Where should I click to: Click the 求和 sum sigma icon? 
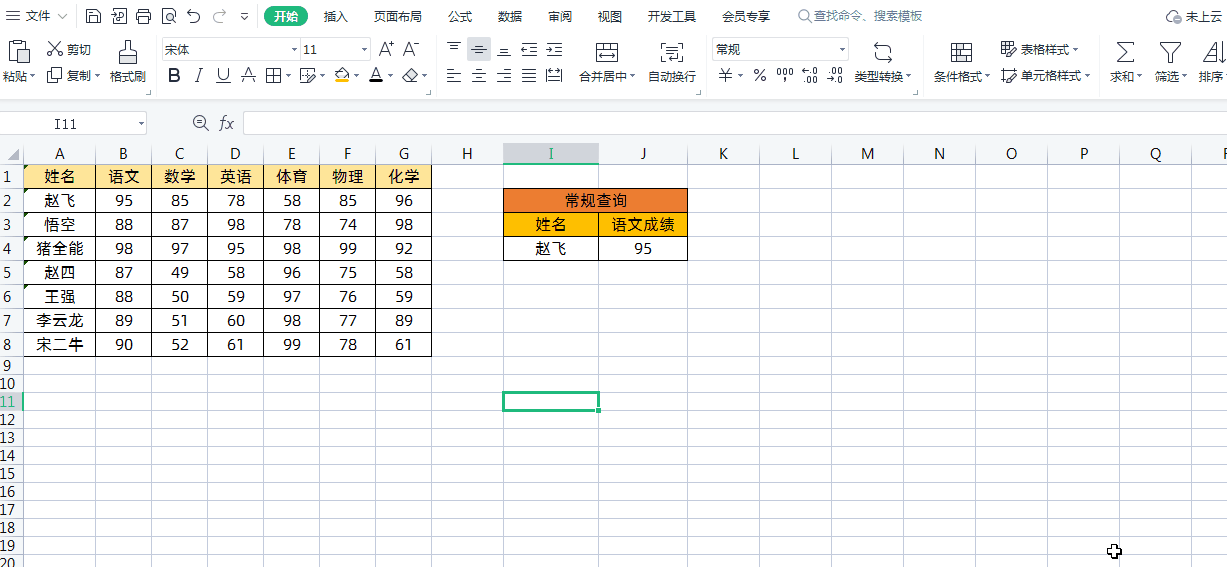pyautogui.click(x=1125, y=52)
